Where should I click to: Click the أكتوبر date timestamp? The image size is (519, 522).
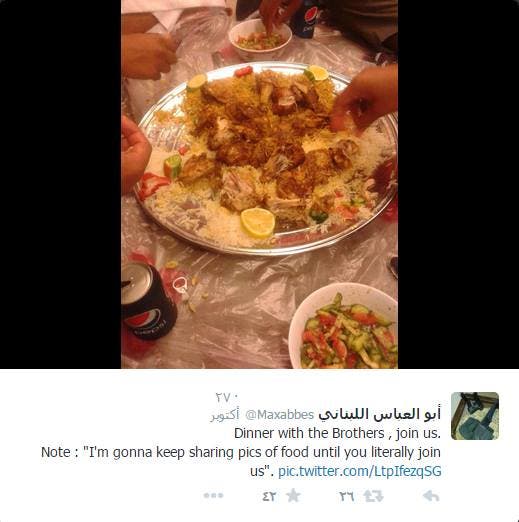[225, 415]
